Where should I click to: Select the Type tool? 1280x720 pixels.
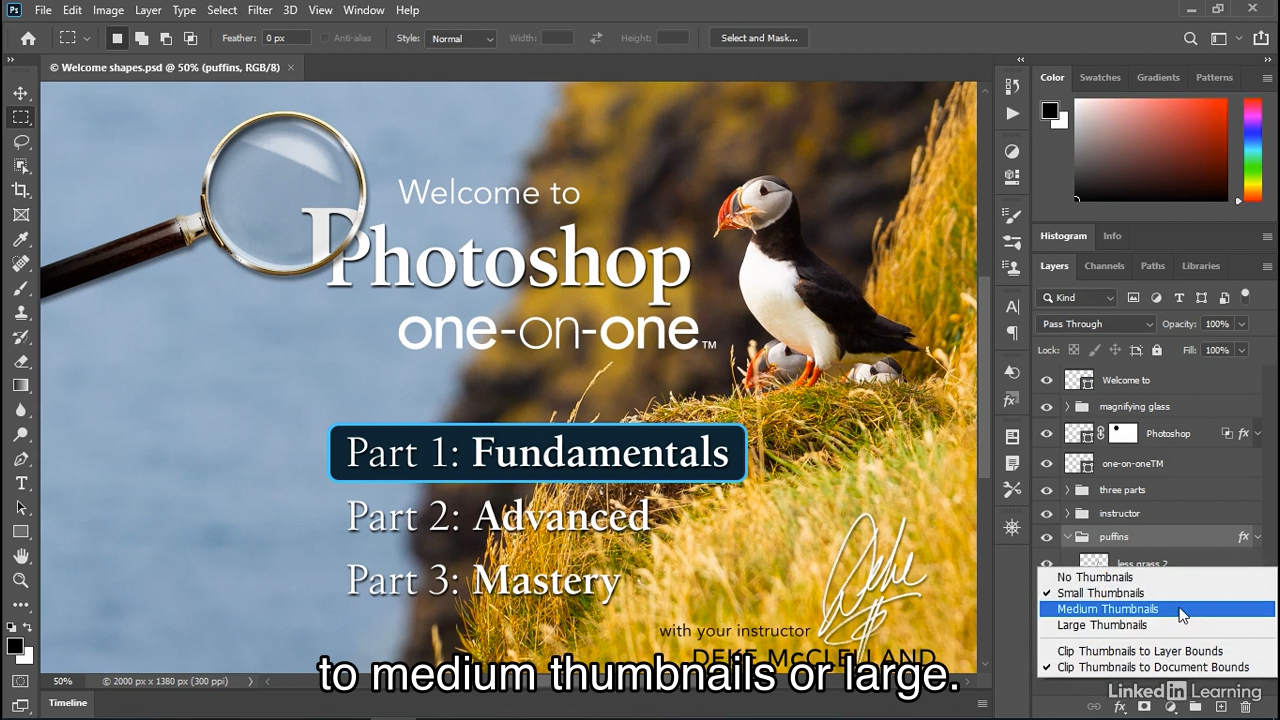[x=21, y=483]
